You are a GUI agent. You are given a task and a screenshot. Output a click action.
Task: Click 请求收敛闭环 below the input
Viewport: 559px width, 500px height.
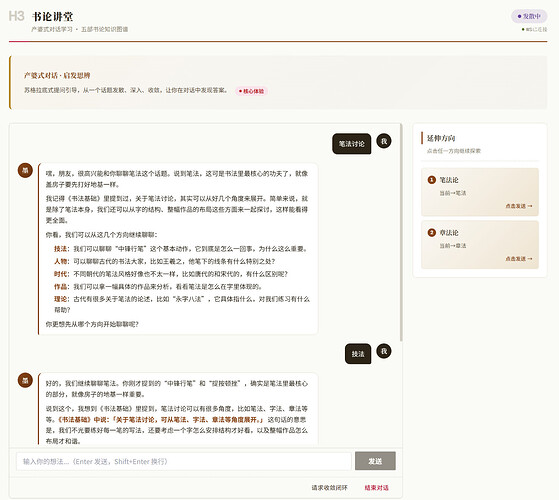329,488
